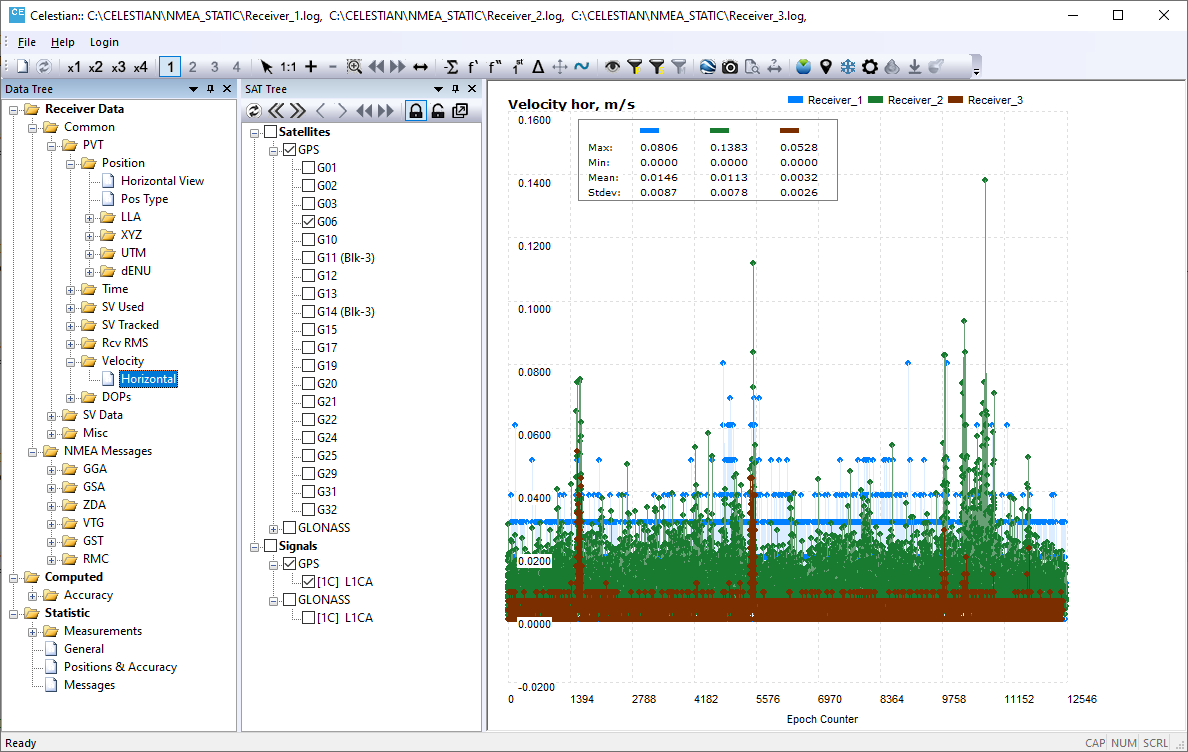Click the sigma sum toolbar icon
1188x752 pixels.
click(451, 67)
